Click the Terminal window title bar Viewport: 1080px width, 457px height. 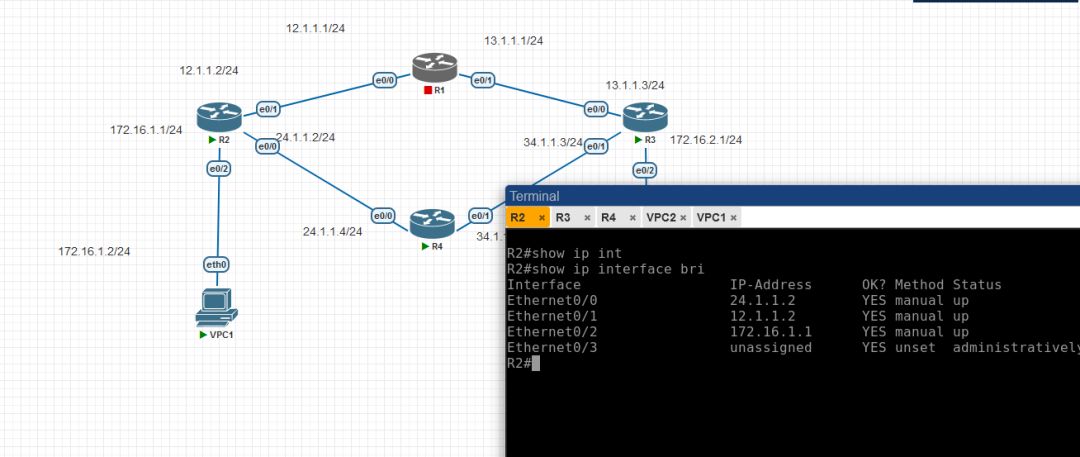(x=792, y=196)
